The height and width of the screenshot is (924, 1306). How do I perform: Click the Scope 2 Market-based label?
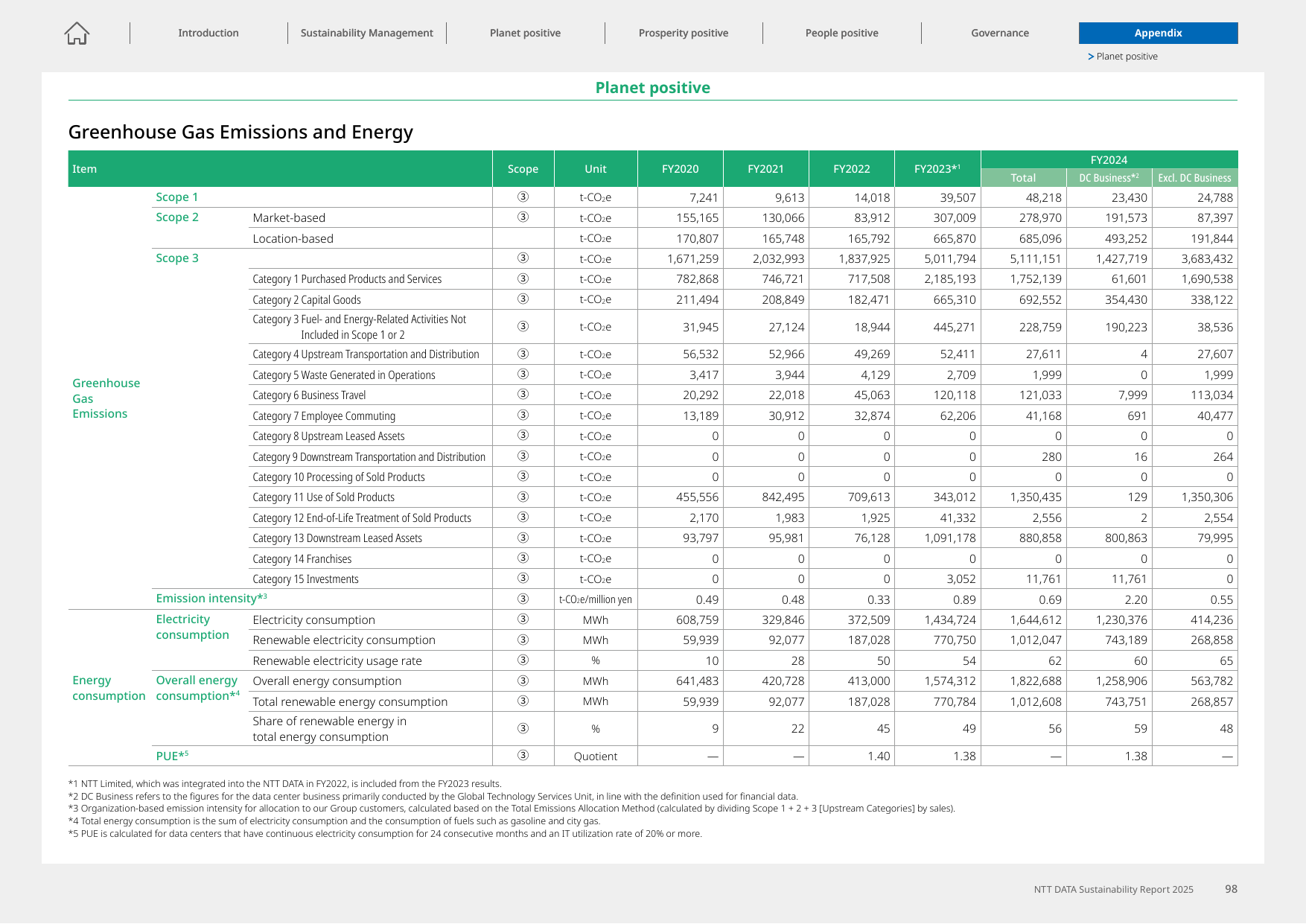tap(289, 218)
